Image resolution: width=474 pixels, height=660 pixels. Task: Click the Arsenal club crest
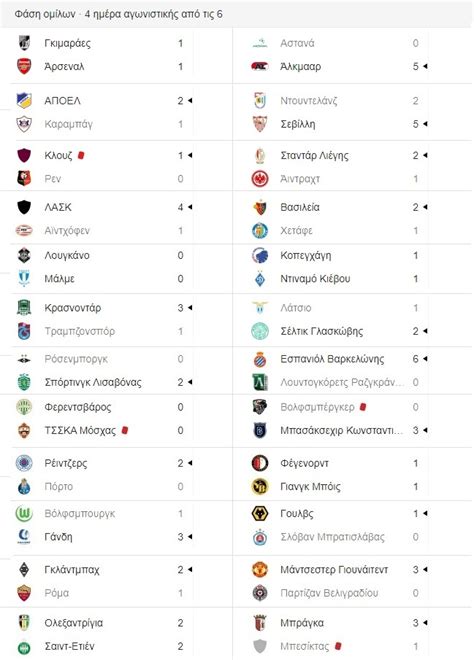click(x=24, y=67)
